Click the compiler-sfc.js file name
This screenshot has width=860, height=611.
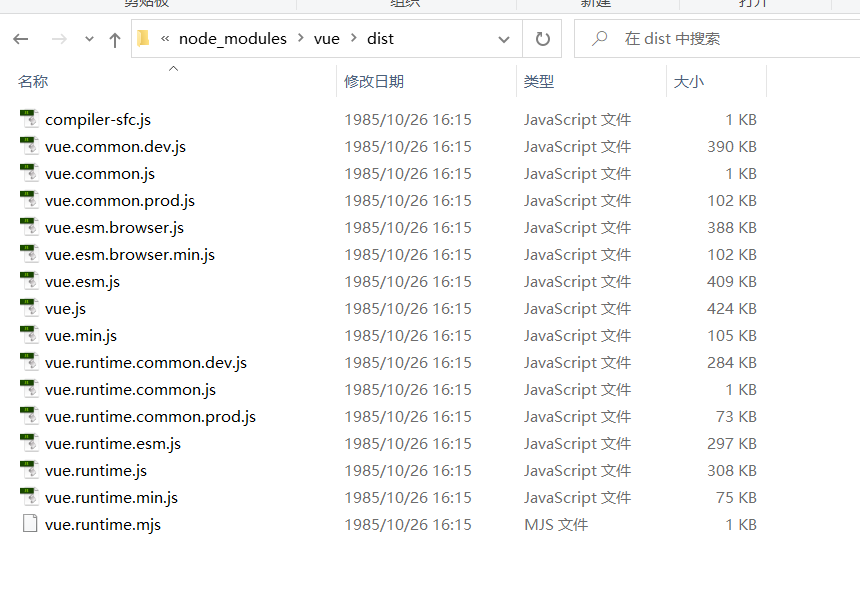pos(98,120)
